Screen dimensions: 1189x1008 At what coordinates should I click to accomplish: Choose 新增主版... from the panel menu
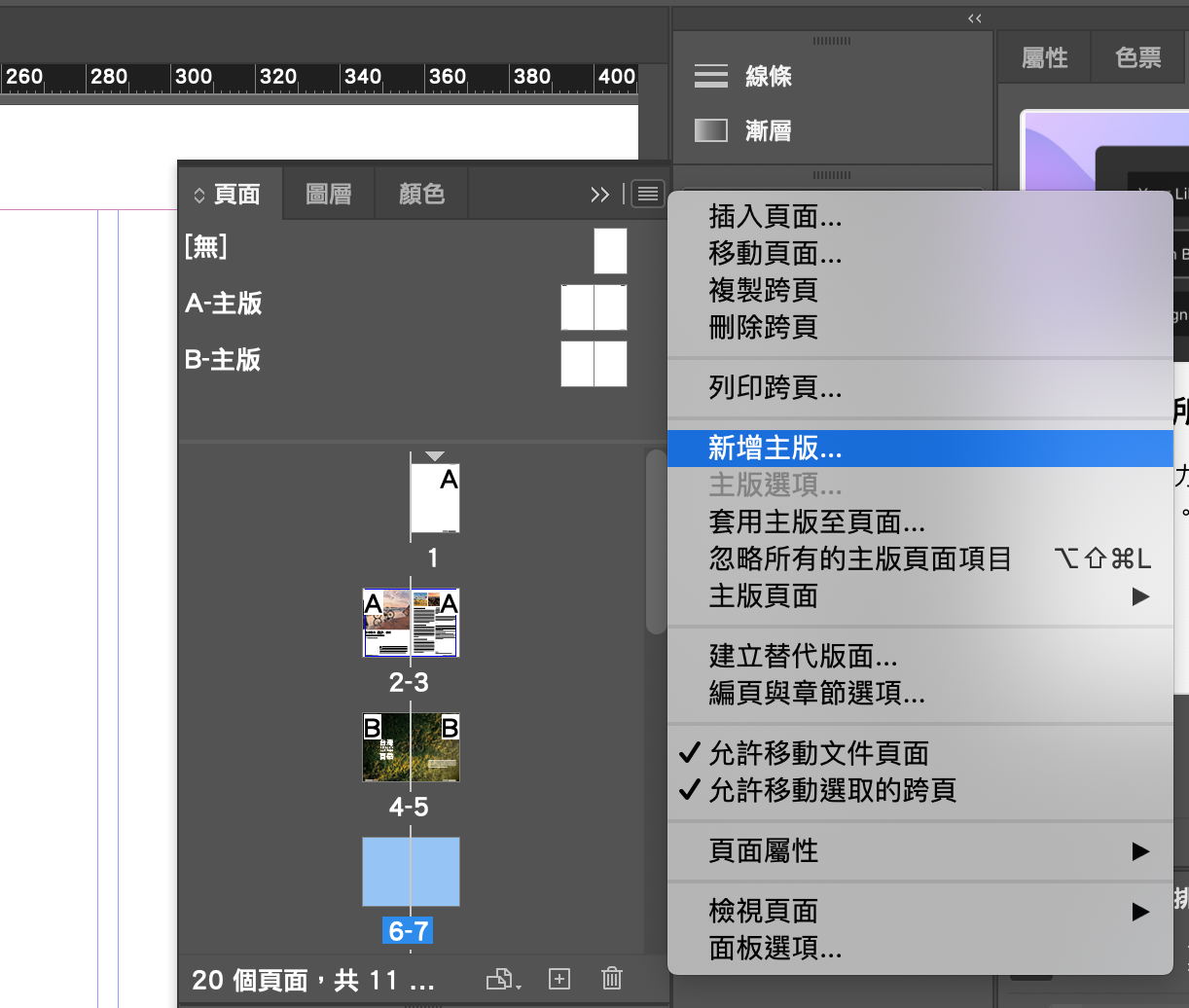(x=775, y=449)
